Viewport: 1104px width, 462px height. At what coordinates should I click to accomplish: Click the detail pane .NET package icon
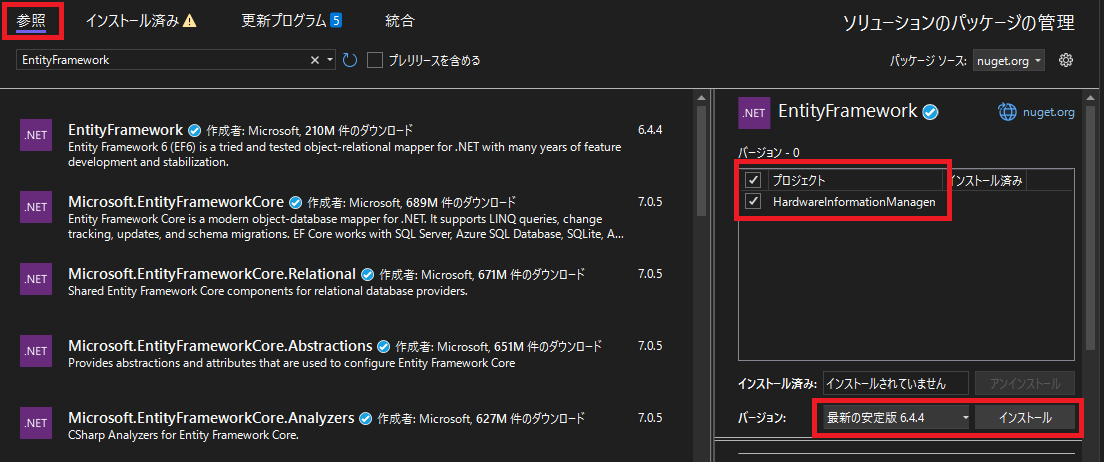[x=754, y=113]
